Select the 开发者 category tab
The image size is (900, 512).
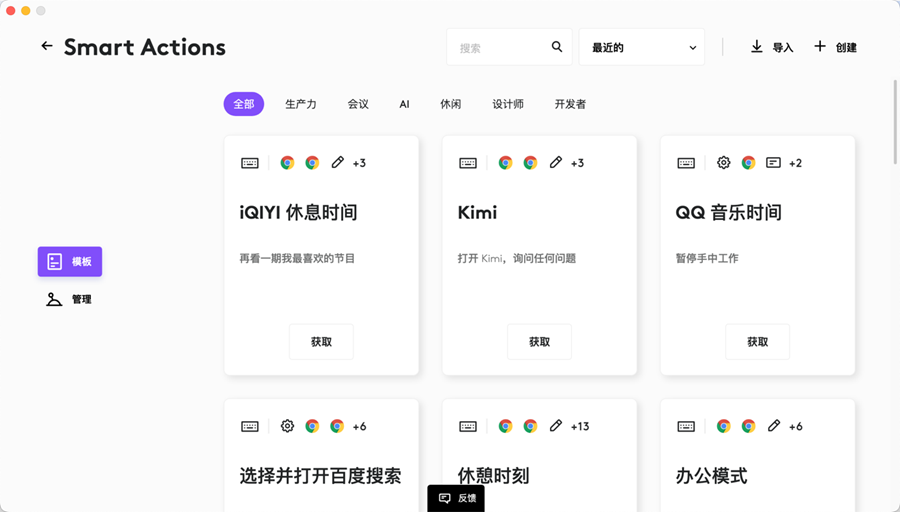click(571, 104)
